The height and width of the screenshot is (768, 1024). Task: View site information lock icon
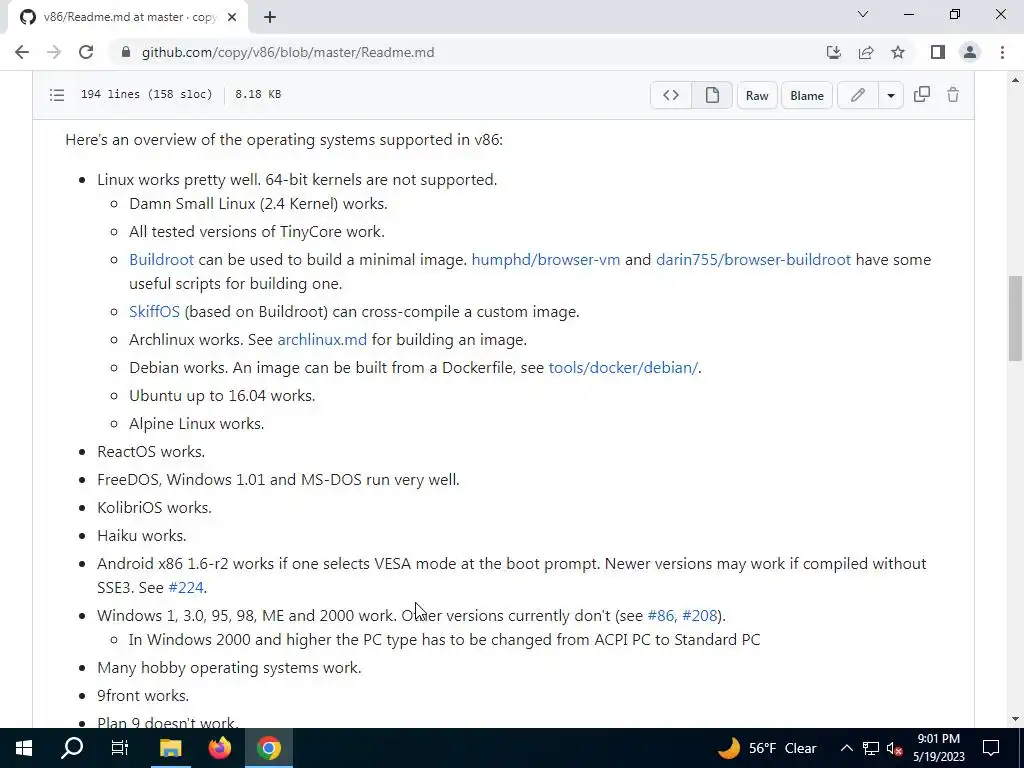(126, 52)
